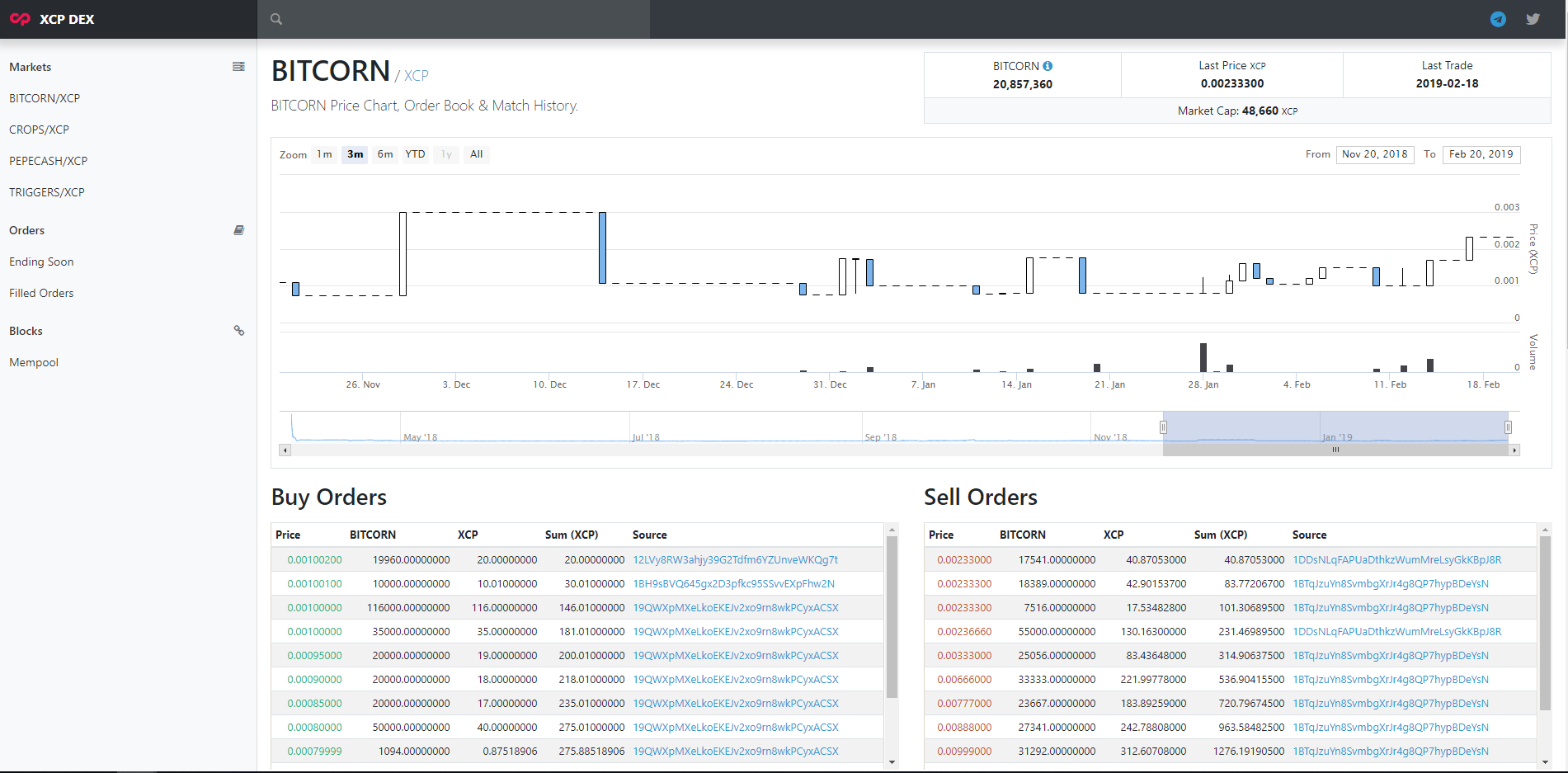Image resolution: width=1568 pixels, height=773 pixels.
Task: Click BITCORN supply 20,857,360
Action: [1022, 84]
